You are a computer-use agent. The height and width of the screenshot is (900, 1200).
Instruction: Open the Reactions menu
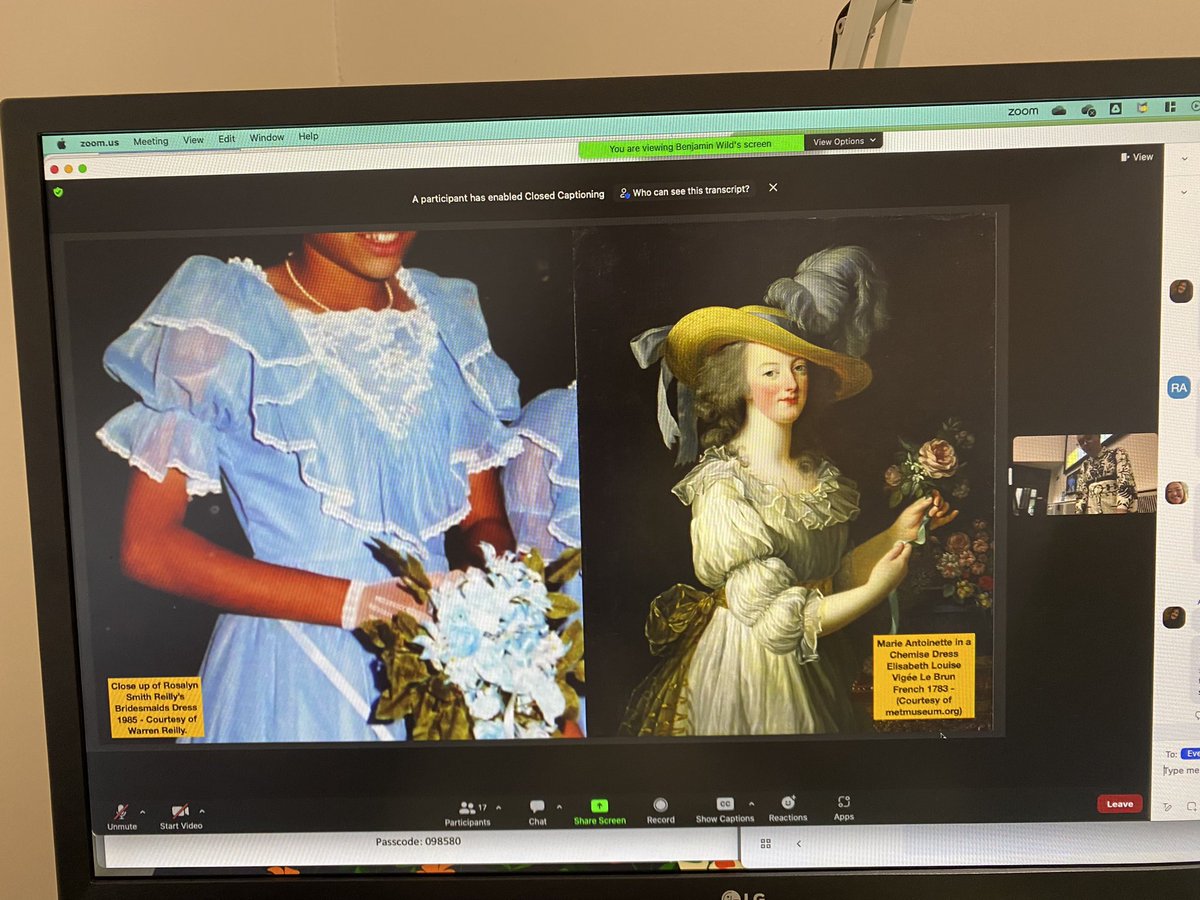[788, 808]
